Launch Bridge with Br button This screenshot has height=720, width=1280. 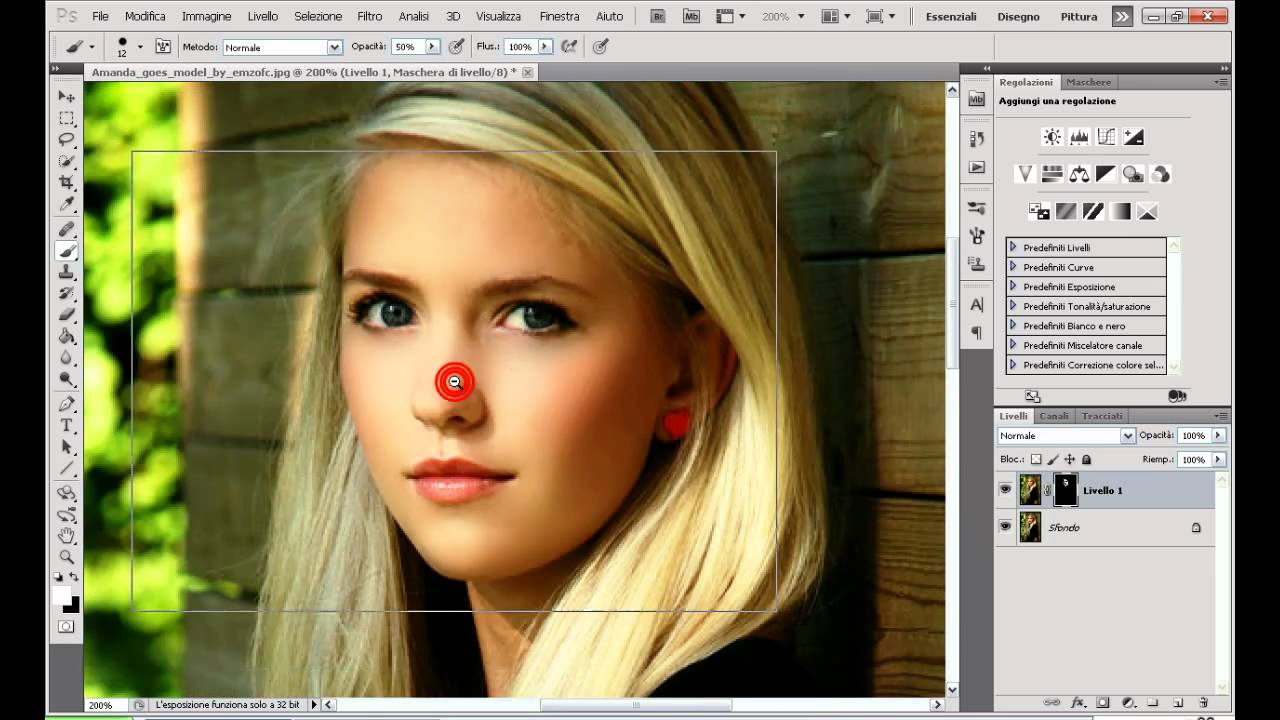tap(658, 16)
